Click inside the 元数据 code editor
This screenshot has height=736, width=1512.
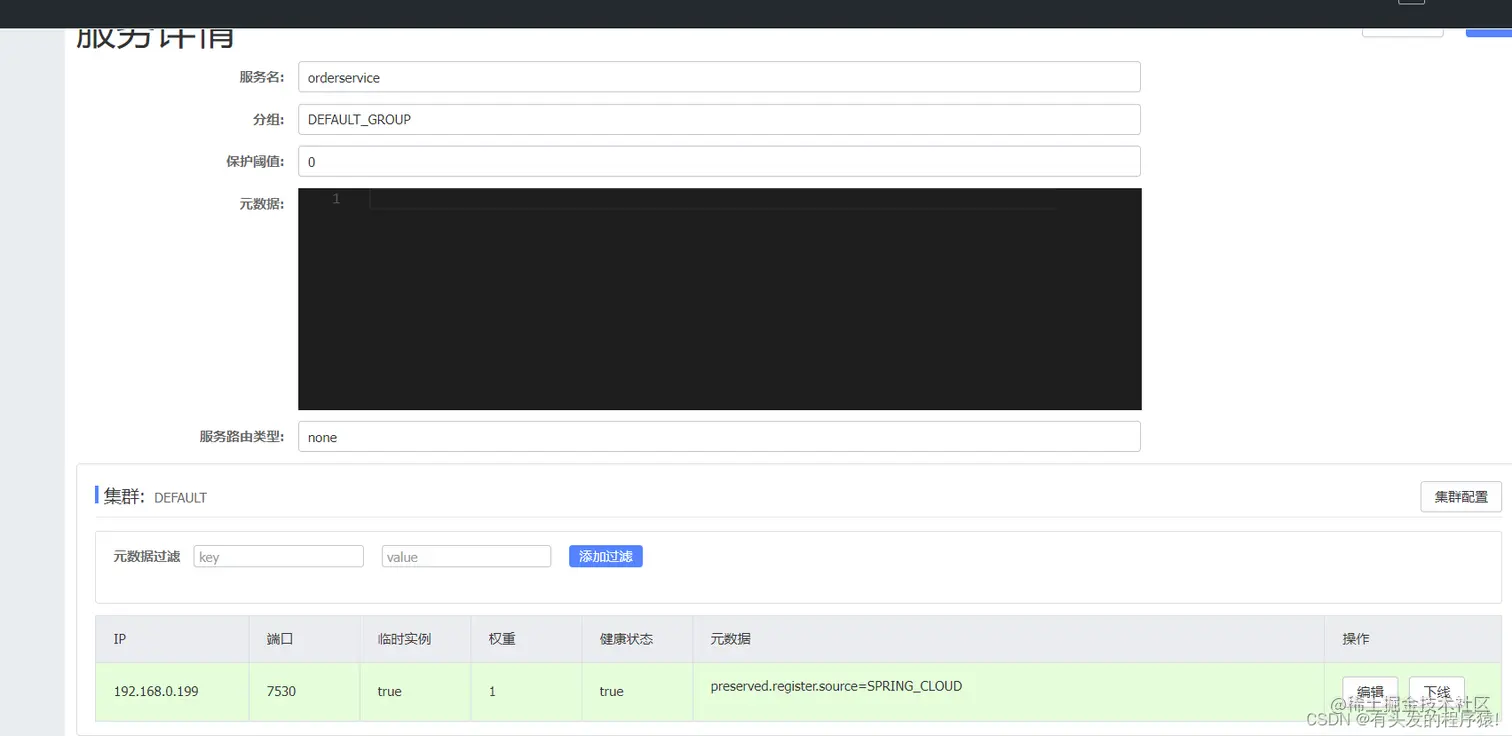point(719,299)
